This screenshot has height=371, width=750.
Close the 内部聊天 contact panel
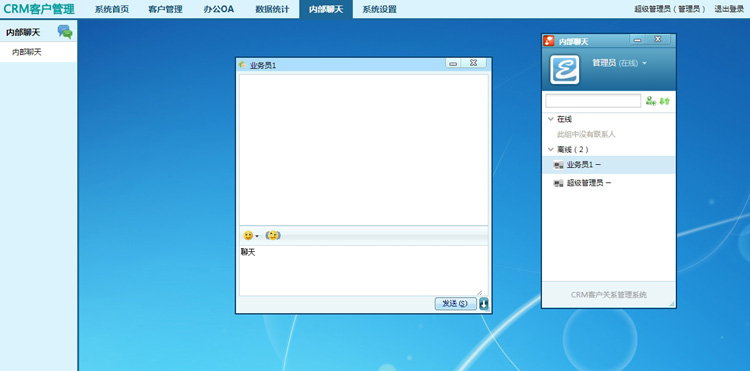point(658,40)
